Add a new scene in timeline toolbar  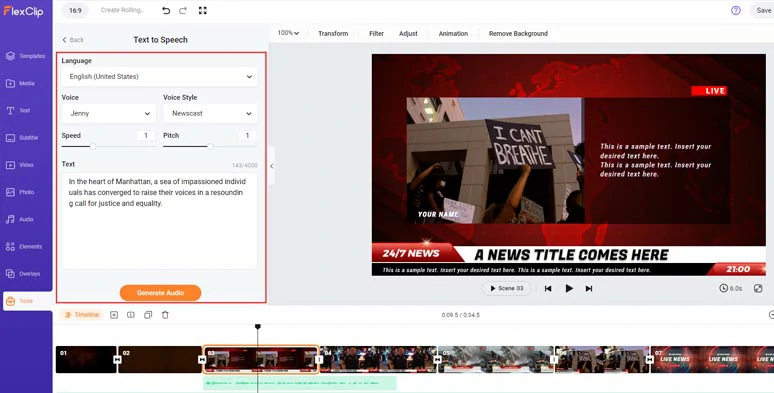pos(114,314)
